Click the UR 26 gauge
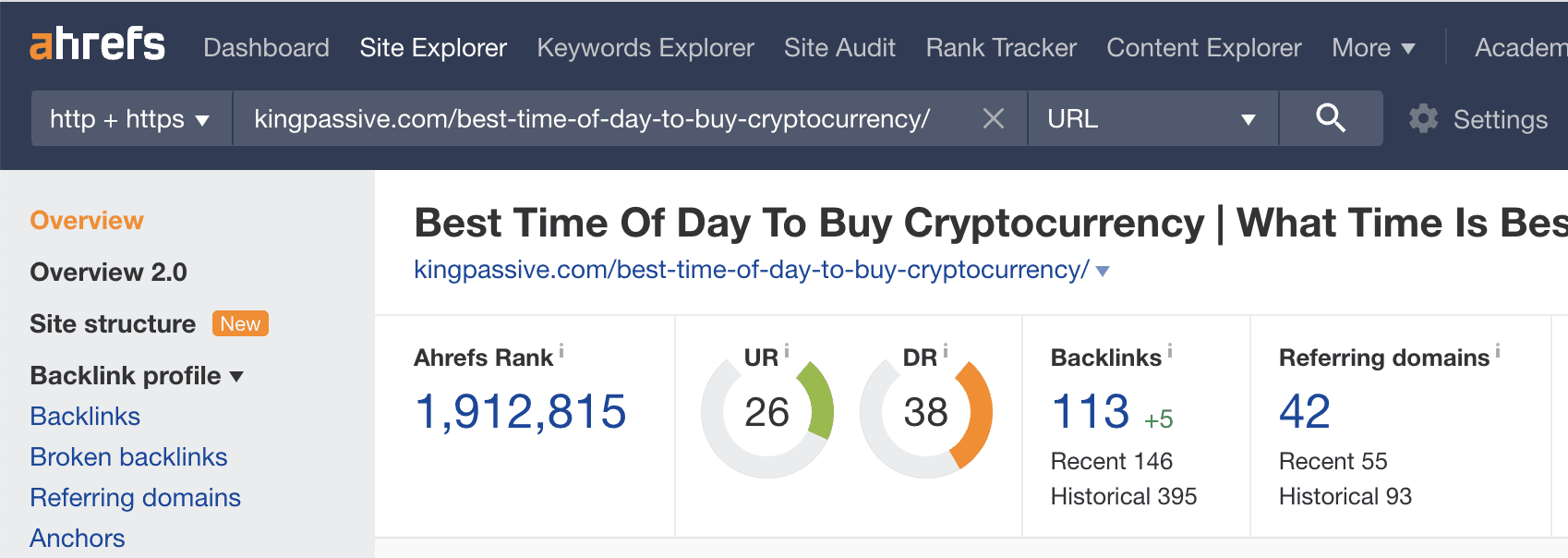The width and height of the screenshot is (1568, 558). (767, 412)
